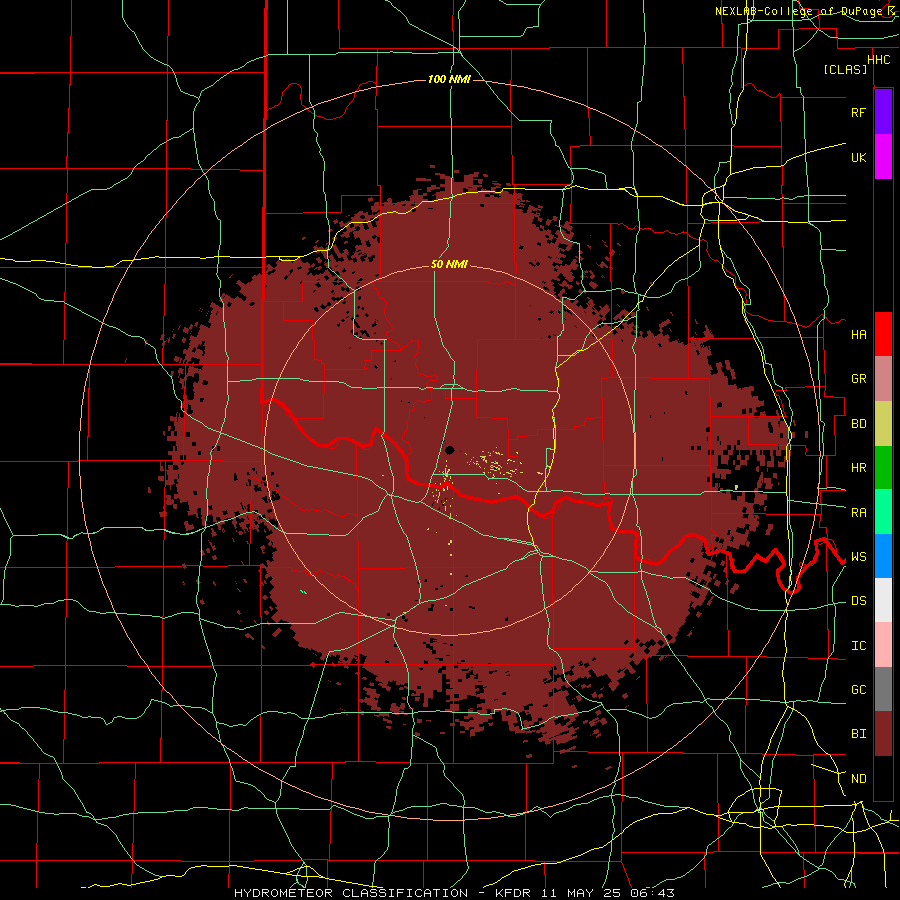900x900 pixels.
Task: Click the BI legend label
Action: tap(858, 734)
